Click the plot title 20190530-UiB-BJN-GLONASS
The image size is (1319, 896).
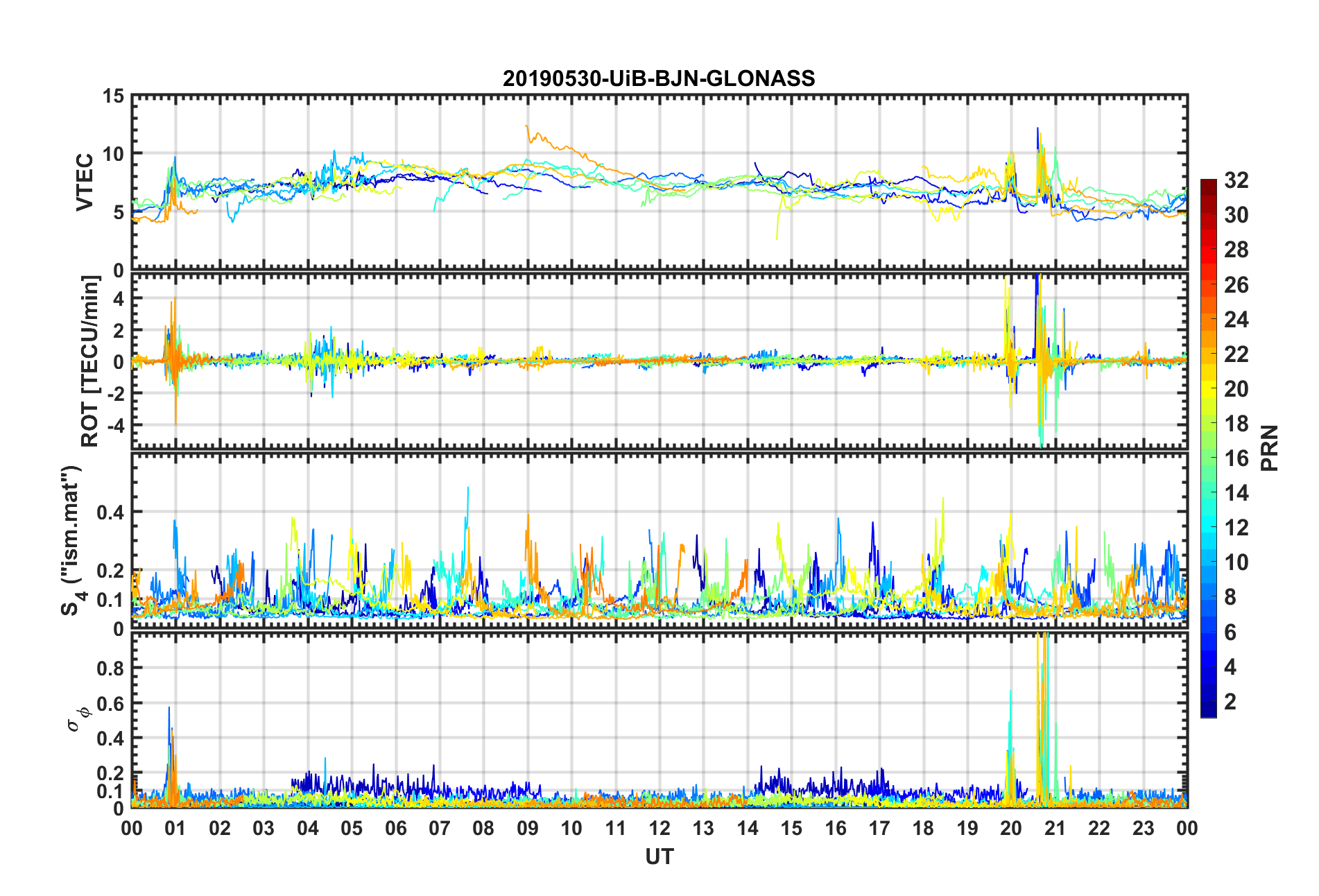pos(659,78)
